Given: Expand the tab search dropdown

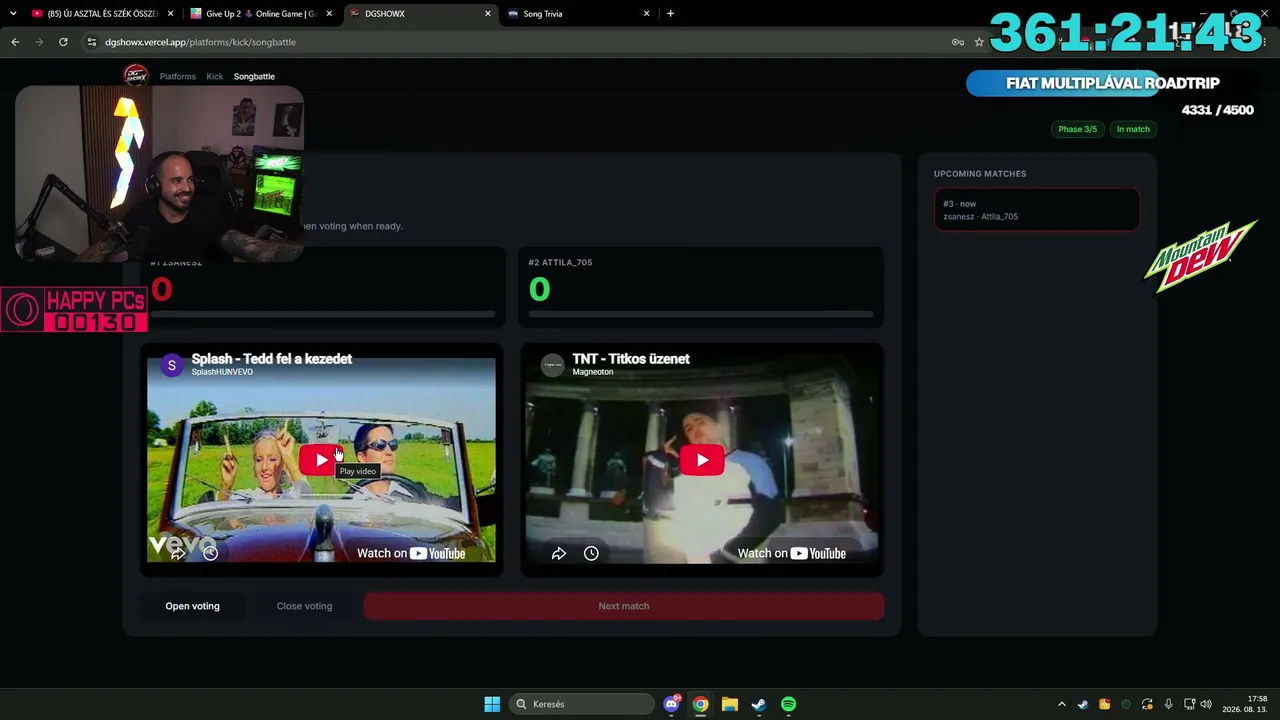Looking at the screenshot, I should coord(12,14).
